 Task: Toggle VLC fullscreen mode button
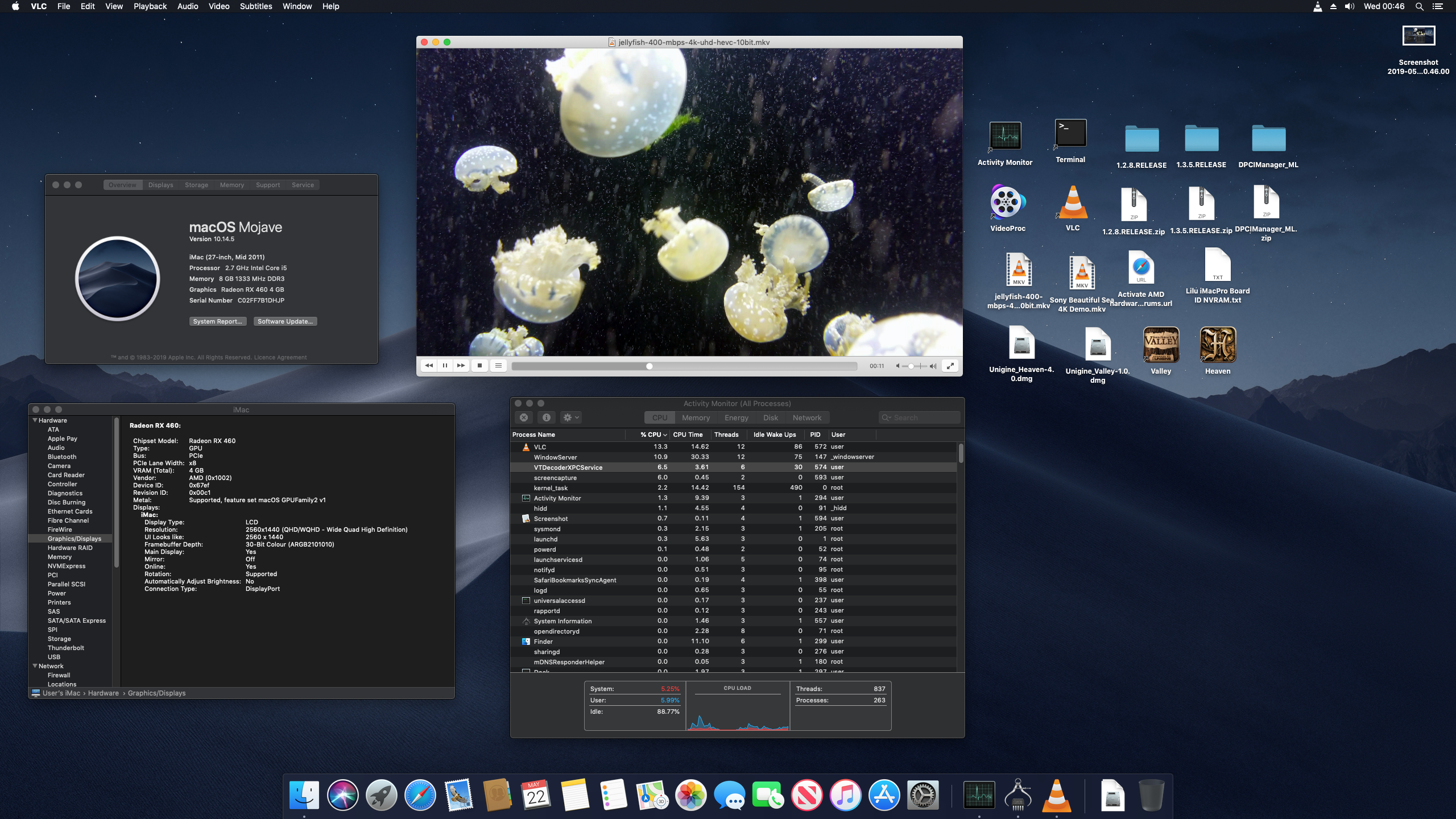[x=950, y=366]
